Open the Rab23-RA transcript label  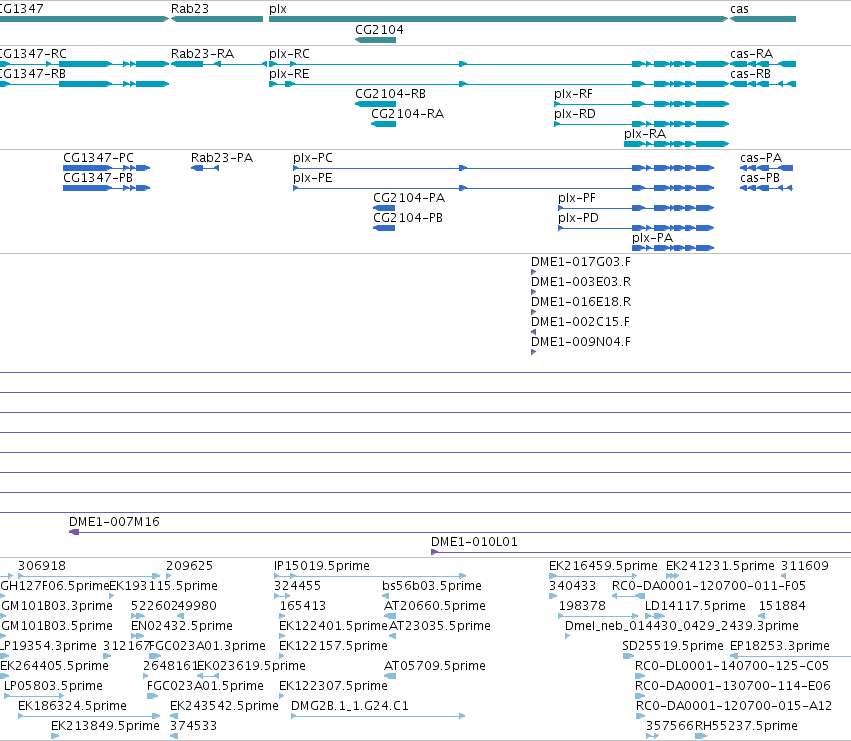tap(202, 54)
